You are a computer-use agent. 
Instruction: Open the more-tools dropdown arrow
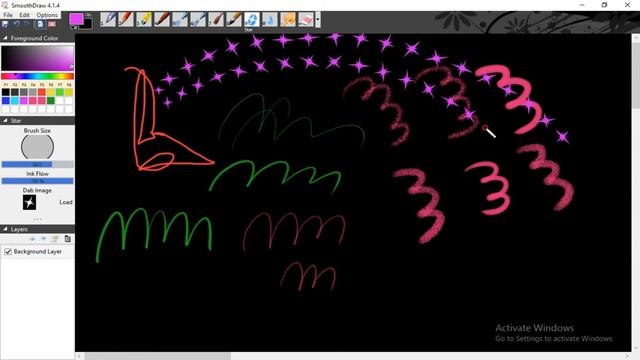[318, 19]
